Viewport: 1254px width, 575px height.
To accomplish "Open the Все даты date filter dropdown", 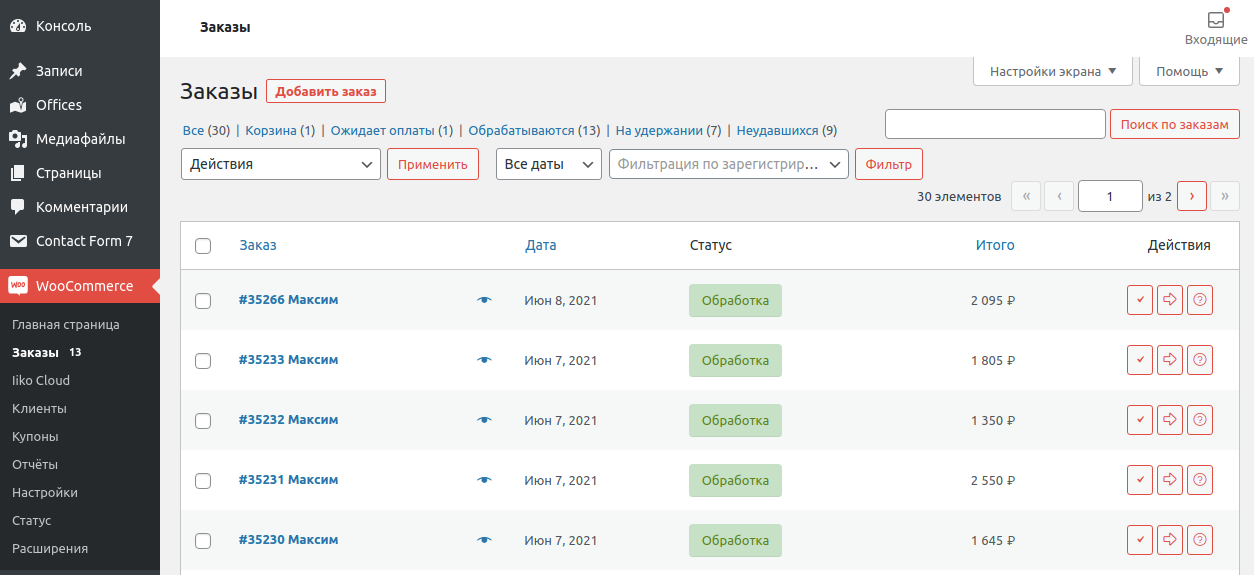I will pos(549,164).
